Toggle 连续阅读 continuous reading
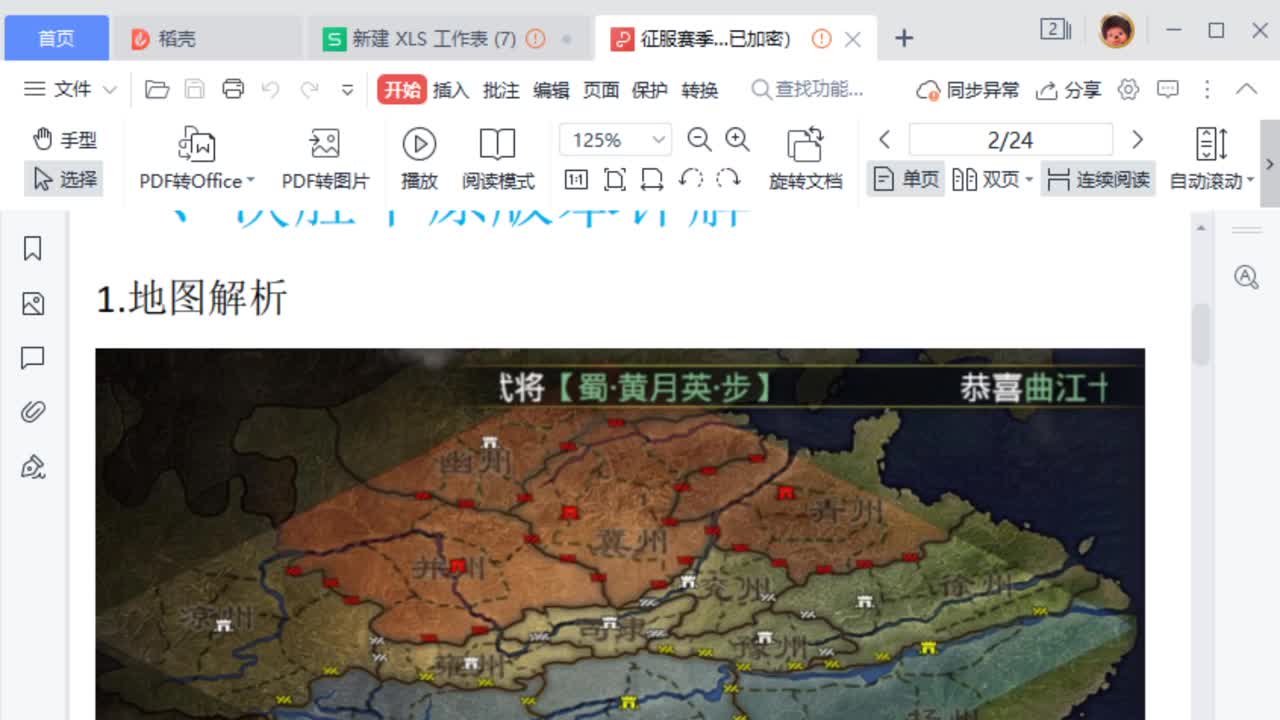The height and width of the screenshot is (720, 1280). coord(1098,179)
